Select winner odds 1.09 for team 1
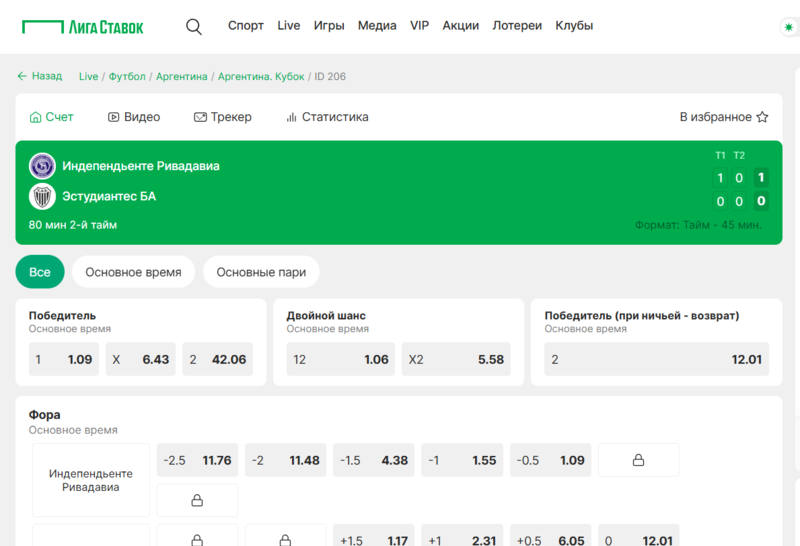800x546 pixels. point(64,359)
